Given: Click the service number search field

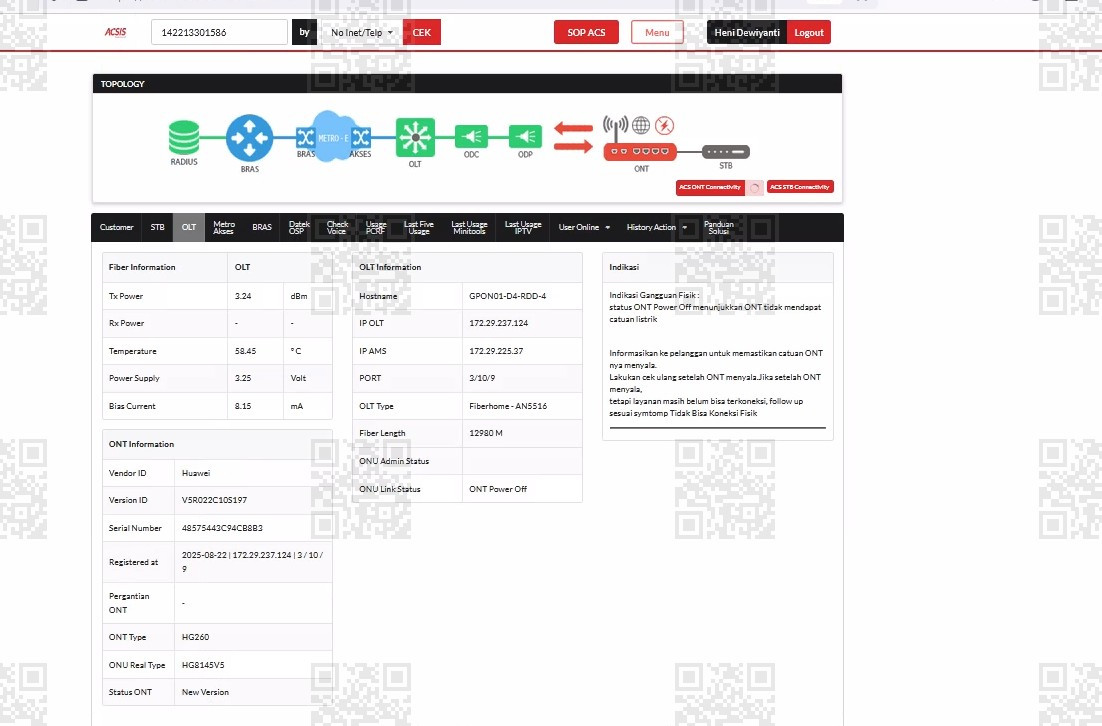Looking at the screenshot, I should (219, 32).
